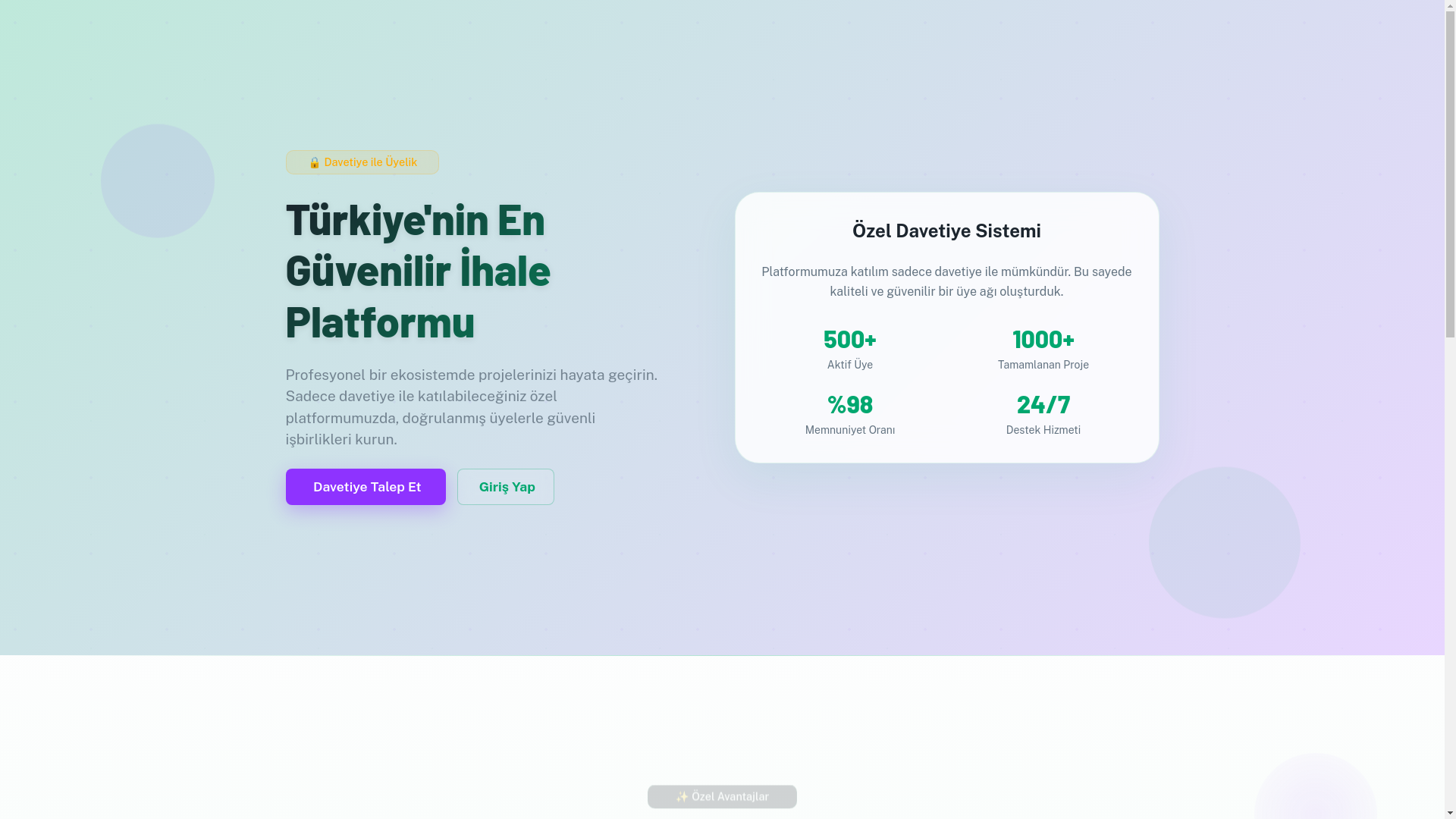Image resolution: width=1456 pixels, height=819 pixels.
Task: Click the Davetiye ile Üyelik badge
Action: point(362,162)
